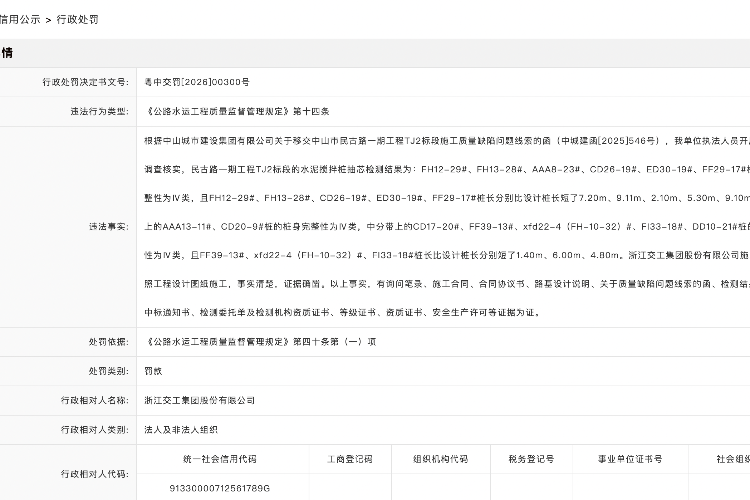Click the 处罚类别 row label

coord(107,371)
